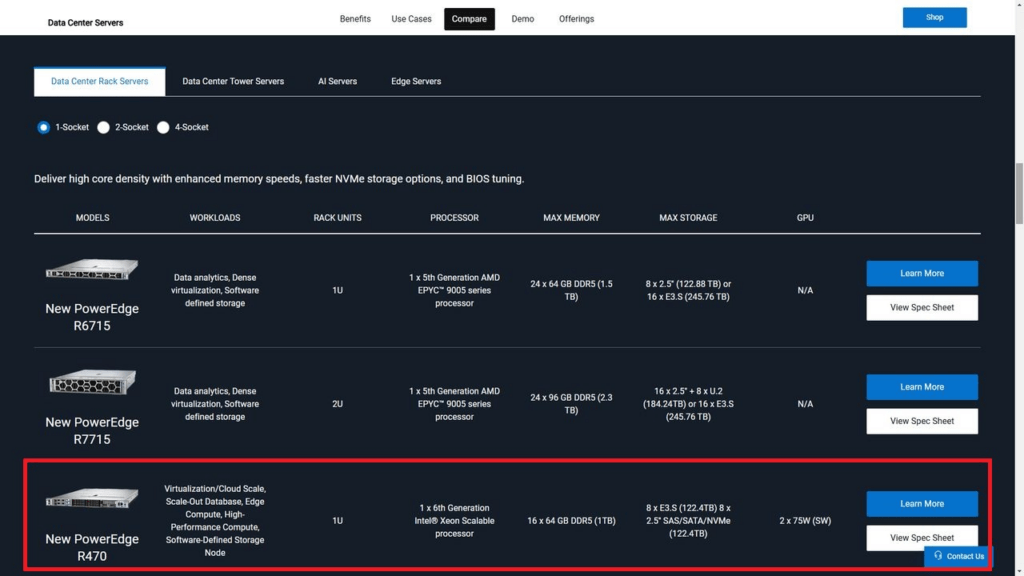The width and height of the screenshot is (1024, 576).
Task: Click the PowerEdge R470 server image
Action: [x=92, y=498]
